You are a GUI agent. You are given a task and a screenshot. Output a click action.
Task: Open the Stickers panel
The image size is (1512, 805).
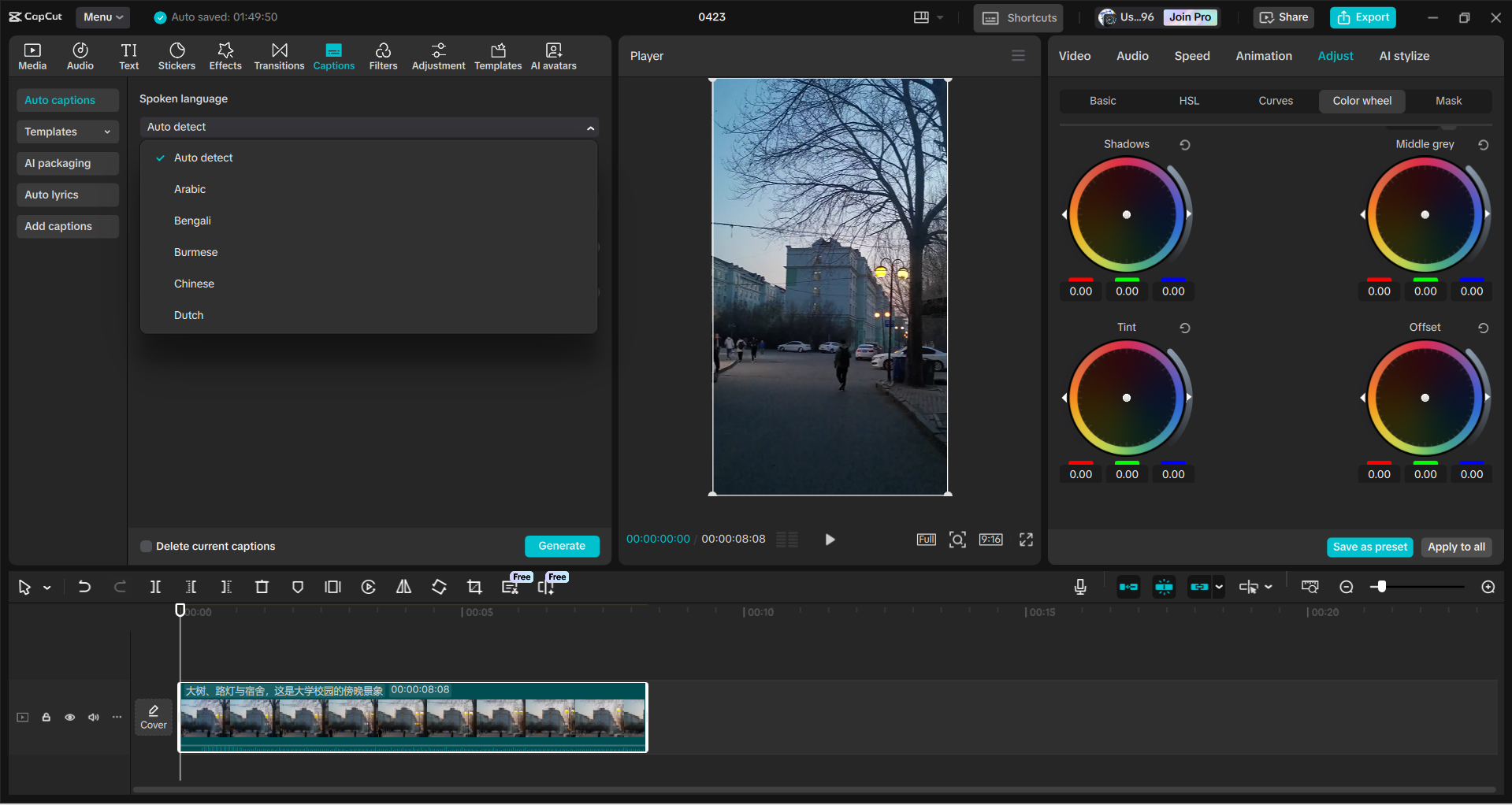click(x=176, y=55)
